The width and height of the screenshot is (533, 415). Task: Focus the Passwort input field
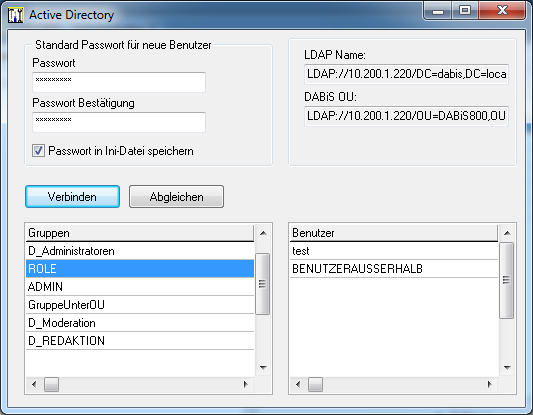click(119, 82)
